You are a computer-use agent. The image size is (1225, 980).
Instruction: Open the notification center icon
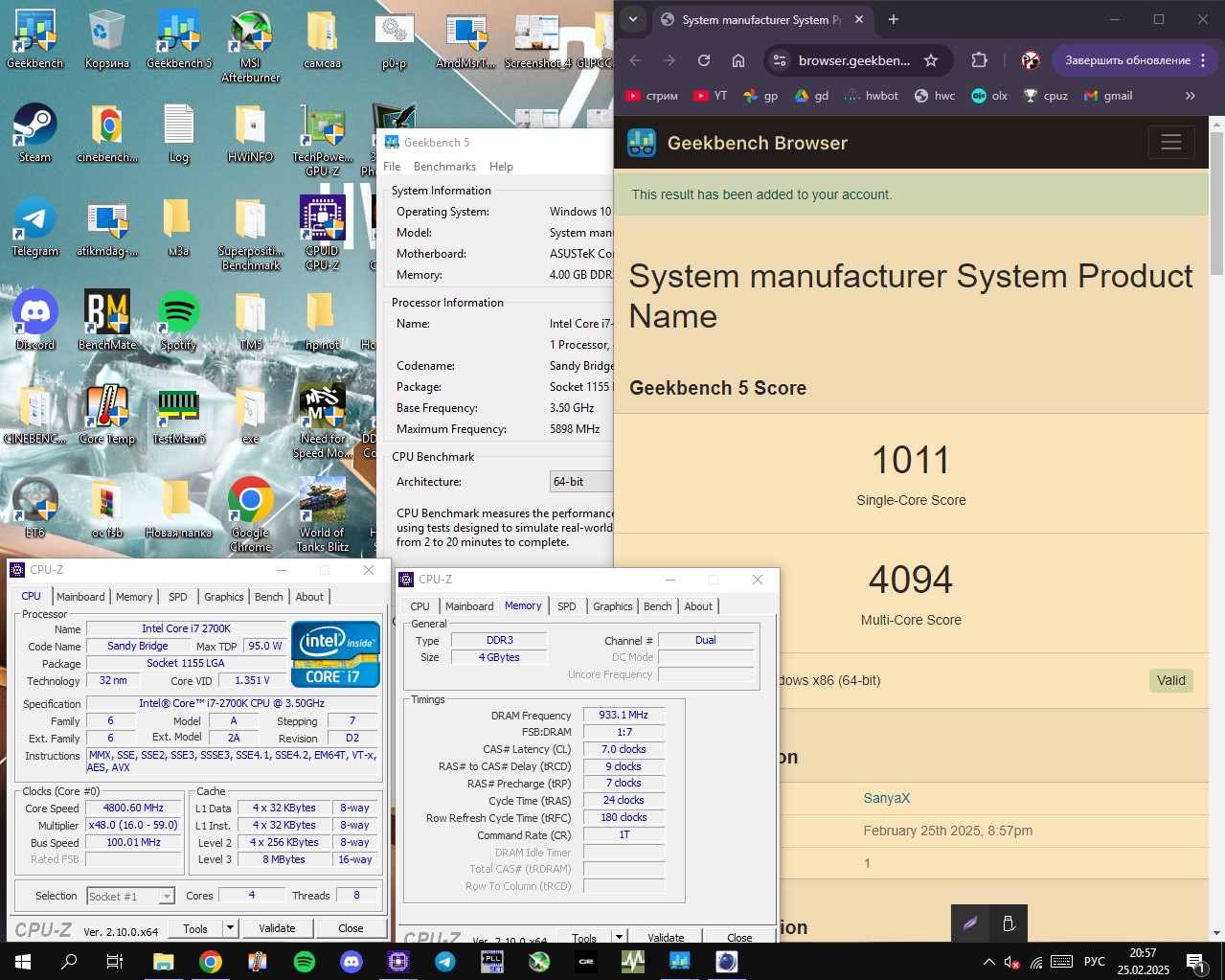pos(1195,962)
